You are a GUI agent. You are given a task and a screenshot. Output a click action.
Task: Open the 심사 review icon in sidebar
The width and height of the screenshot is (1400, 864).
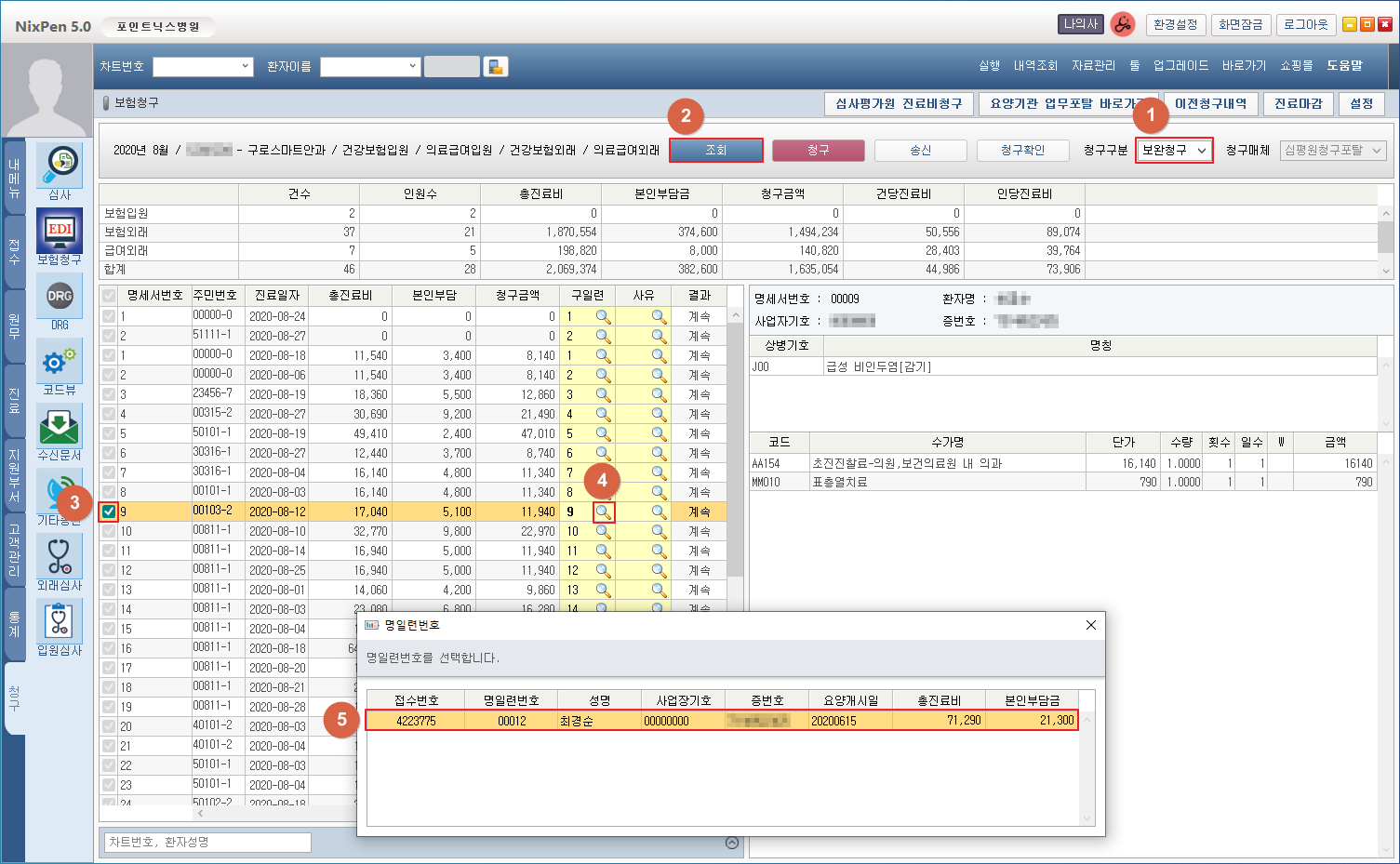coord(60,165)
